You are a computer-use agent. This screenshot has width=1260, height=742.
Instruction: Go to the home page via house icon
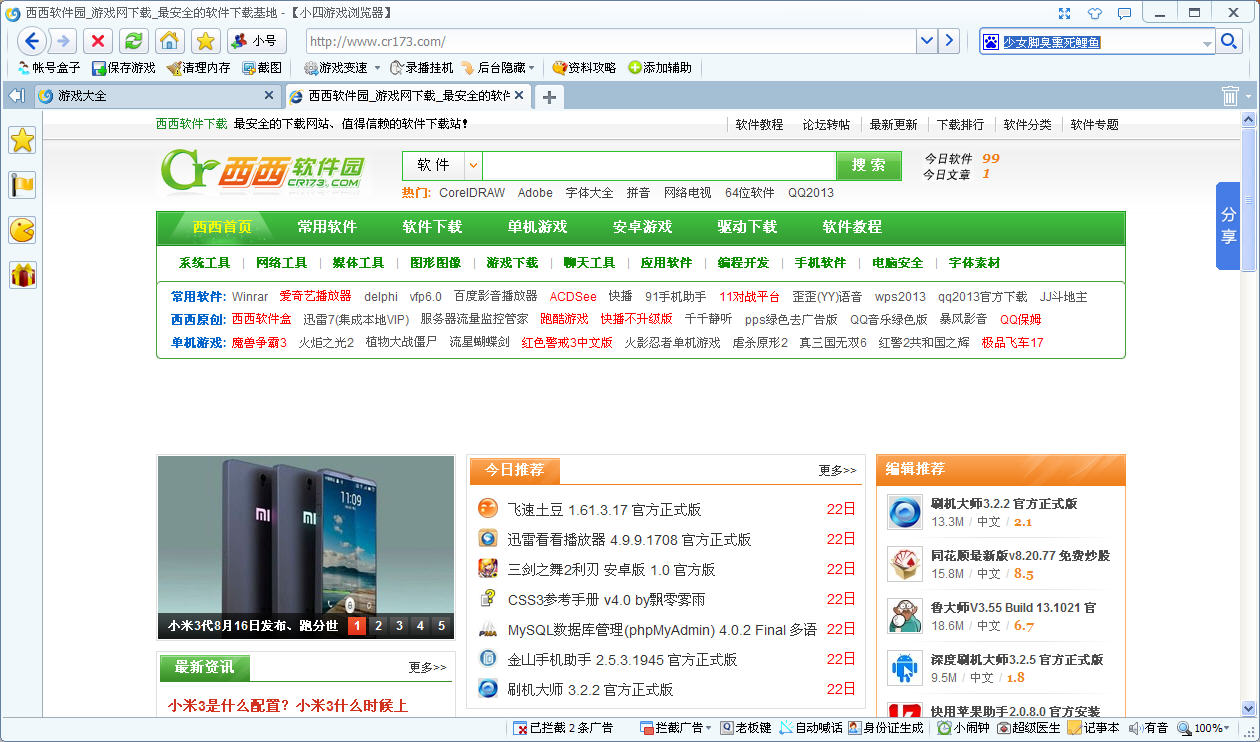(170, 41)
